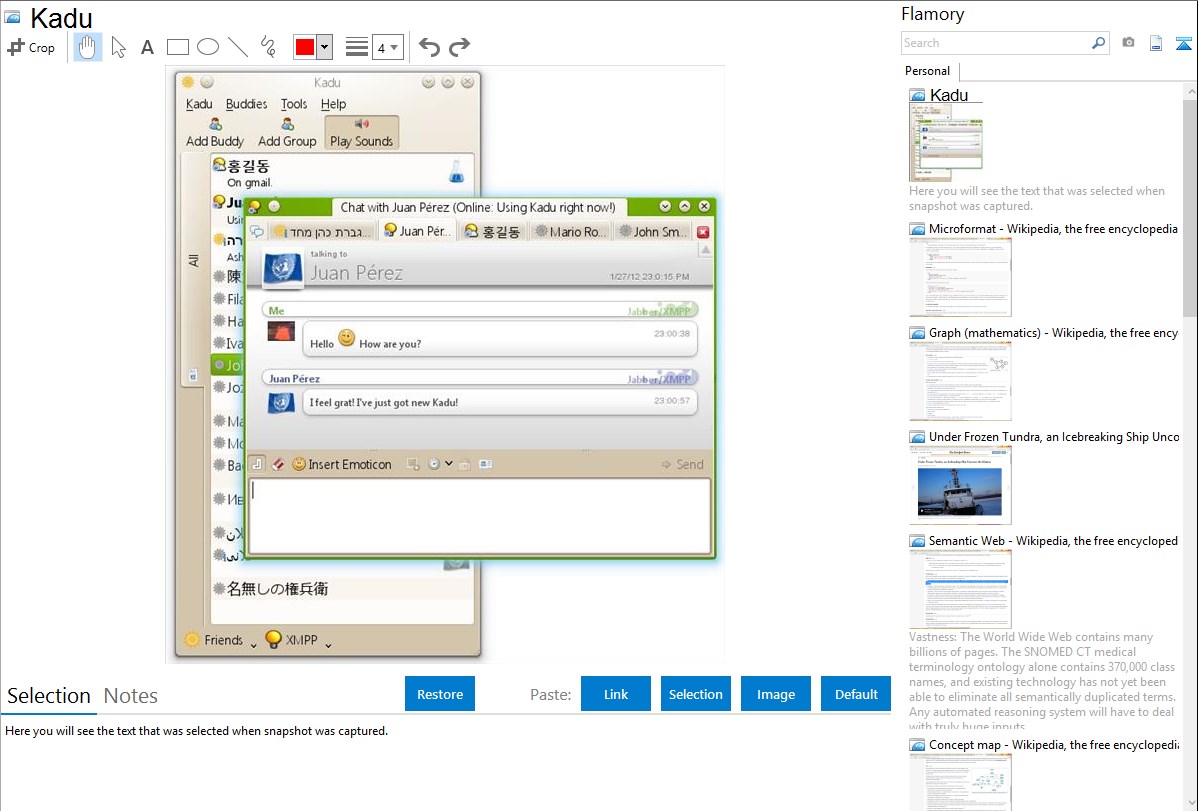Select the icebreaking ship thumbnail
Screen dimensions: 1198x811
click(x=960, y=485)
